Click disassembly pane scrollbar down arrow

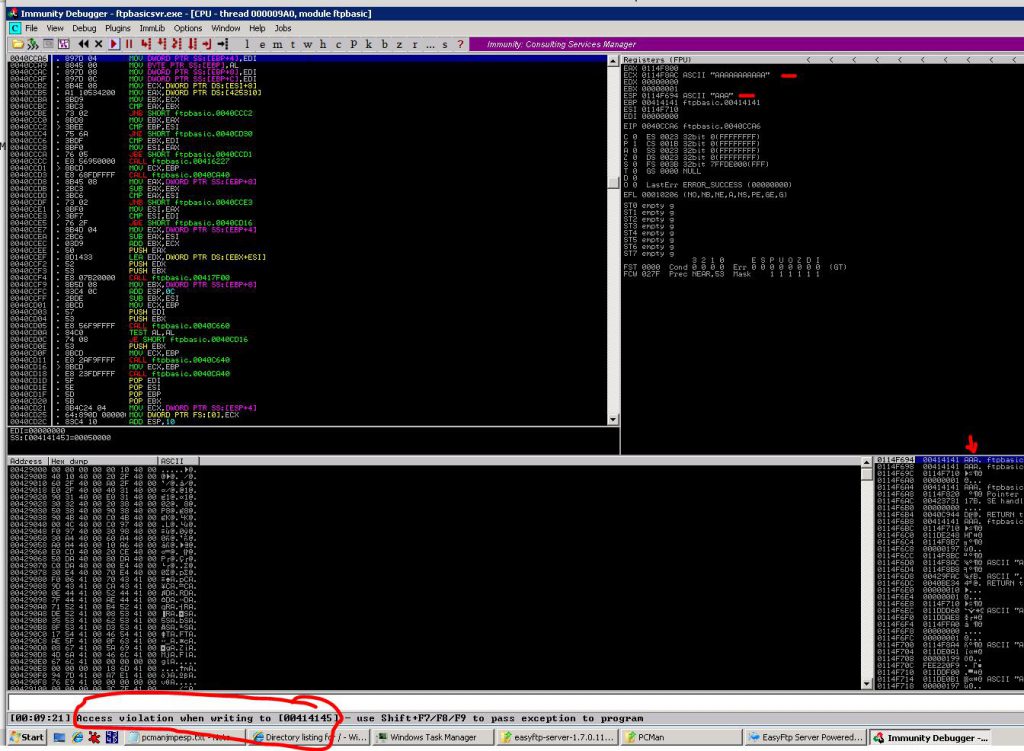613,419
